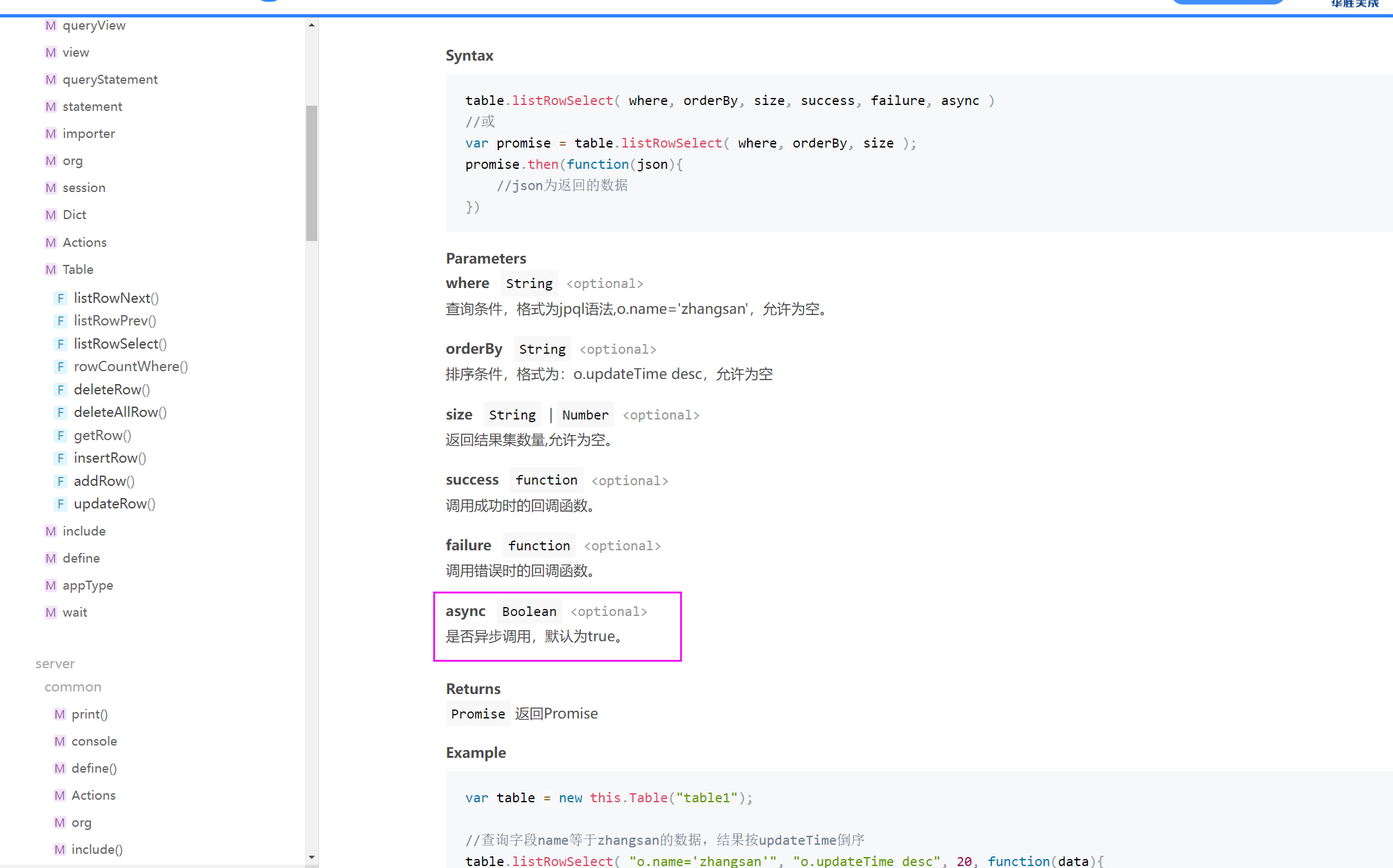Expand the server section heading
The height and width of the screenshot is (868, 1393).
(55, 664)
